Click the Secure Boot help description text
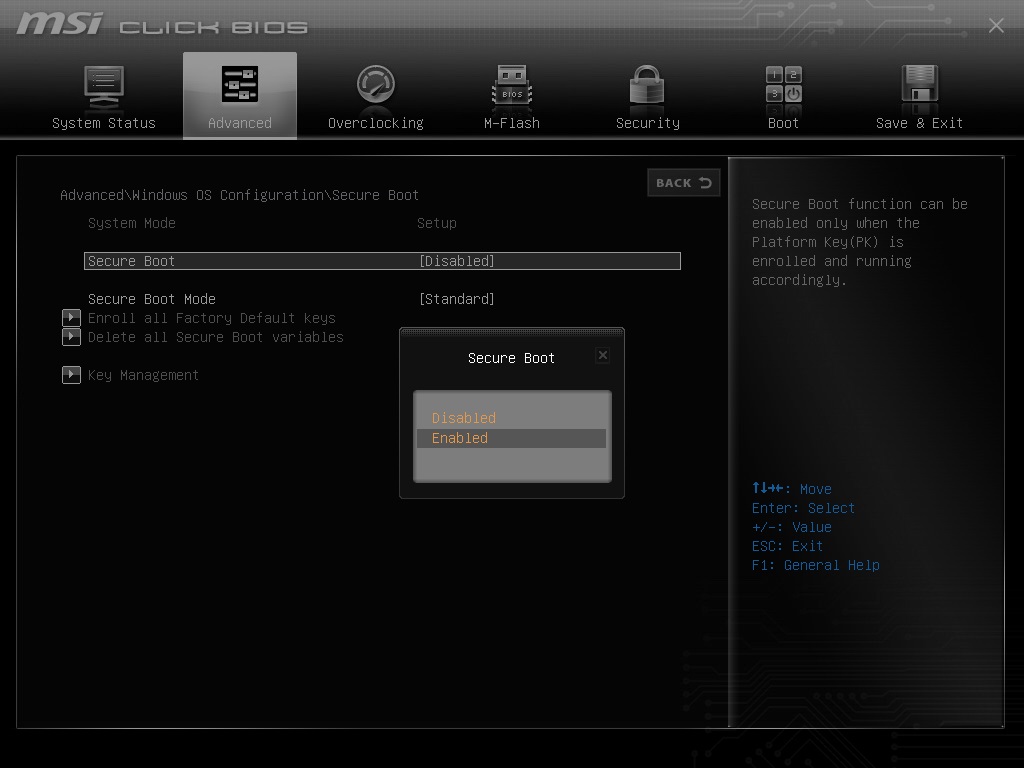1024x768 pixels. pyautogui.click(x=859, y=242)
